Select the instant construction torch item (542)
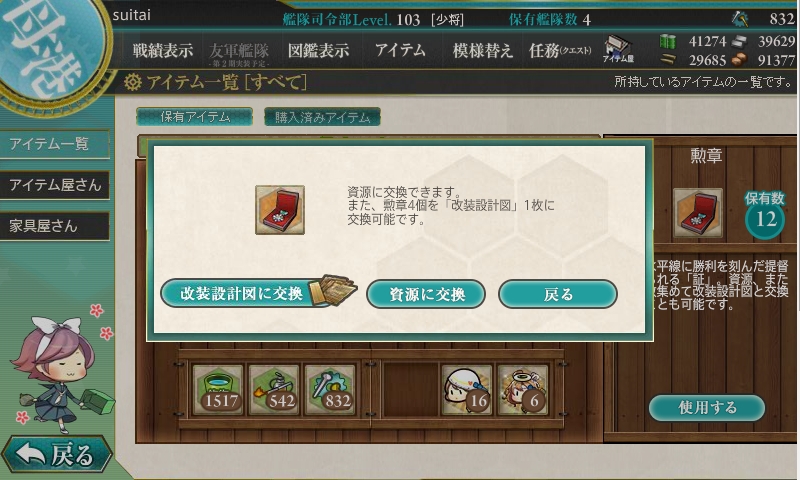This screenshot has width=800, height=480. click(x=274, y=389)
